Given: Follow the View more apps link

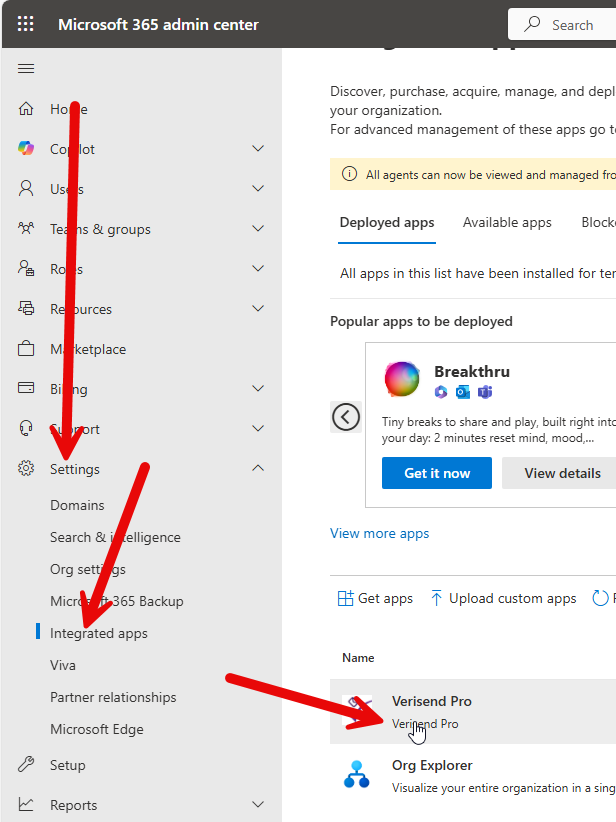Looking at the screenshot, I should (380, 533).
